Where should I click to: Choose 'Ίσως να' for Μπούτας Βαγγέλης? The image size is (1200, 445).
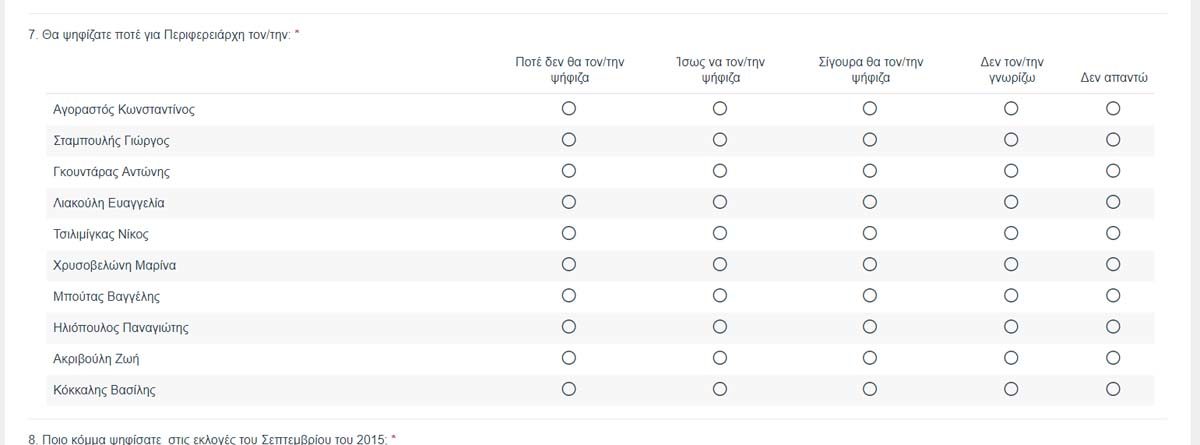pos(719,295)
